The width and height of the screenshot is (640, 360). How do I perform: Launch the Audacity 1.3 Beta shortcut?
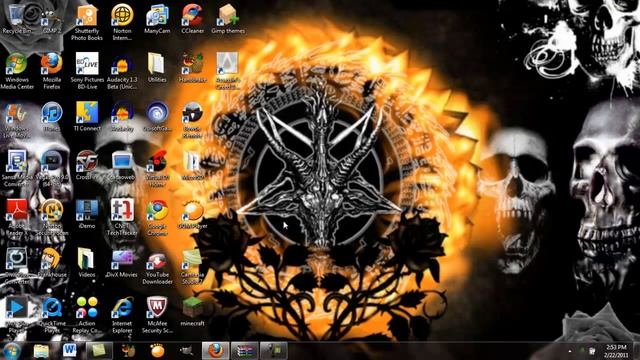122,71
